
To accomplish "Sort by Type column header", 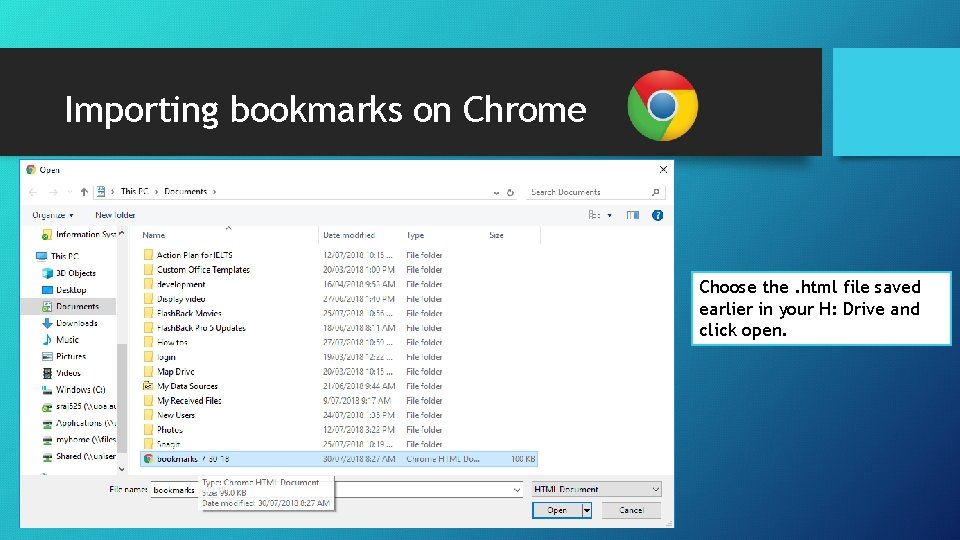I will (415, 235).
